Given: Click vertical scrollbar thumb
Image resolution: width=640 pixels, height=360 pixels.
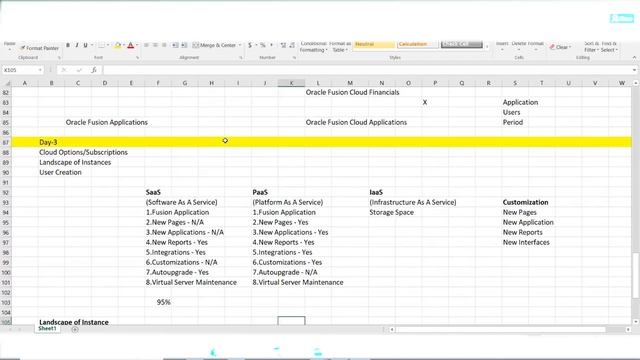Looking at the screenshot, I should [x=636, y=276].
